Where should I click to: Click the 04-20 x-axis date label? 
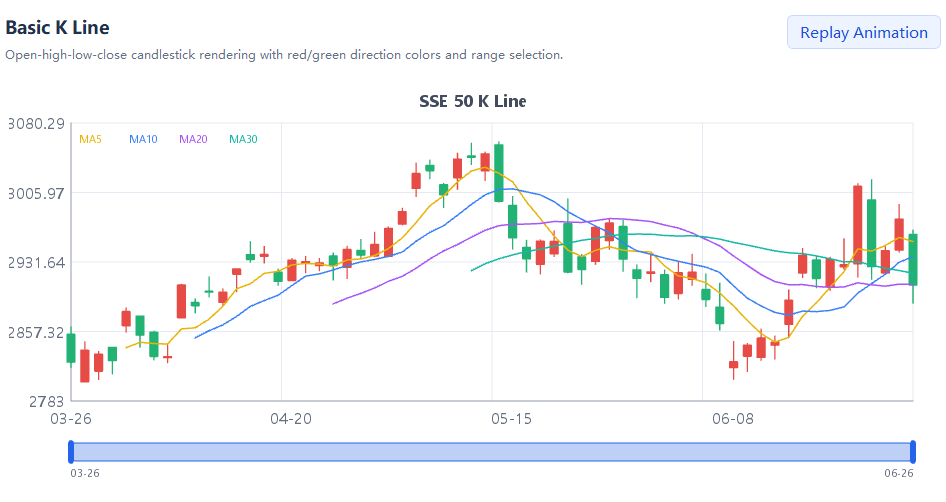(291, 419)
